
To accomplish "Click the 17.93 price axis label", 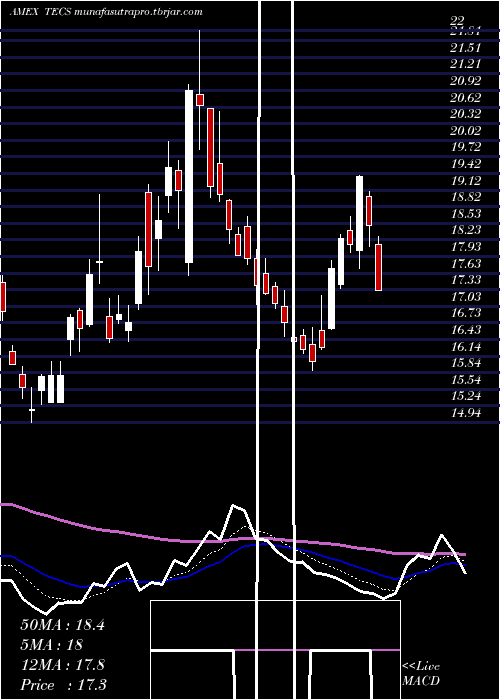I will 465,247.
